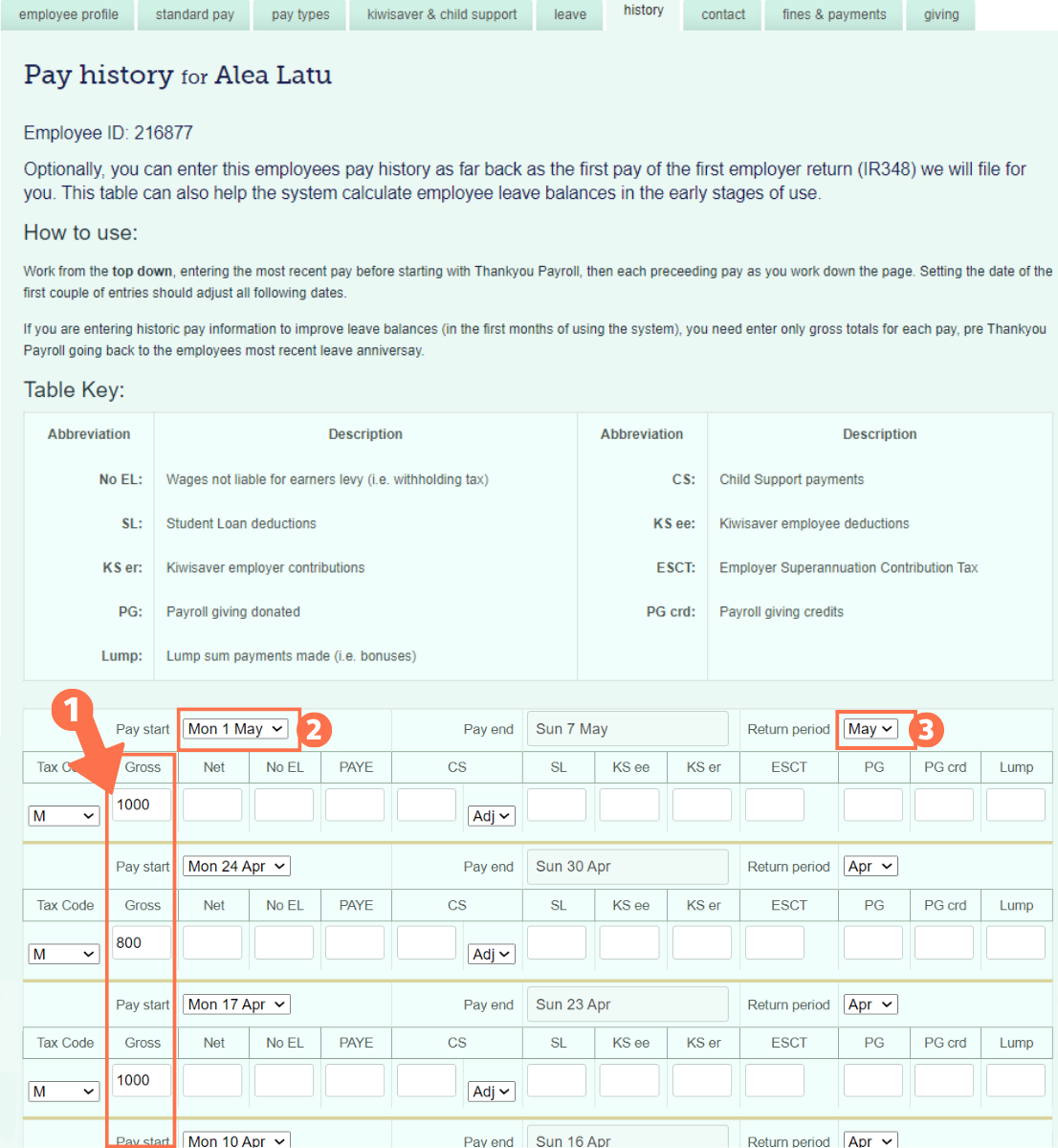Screen dimensions: 1058x1148
Task: Open the giving tab
Action: pos(940,14)
